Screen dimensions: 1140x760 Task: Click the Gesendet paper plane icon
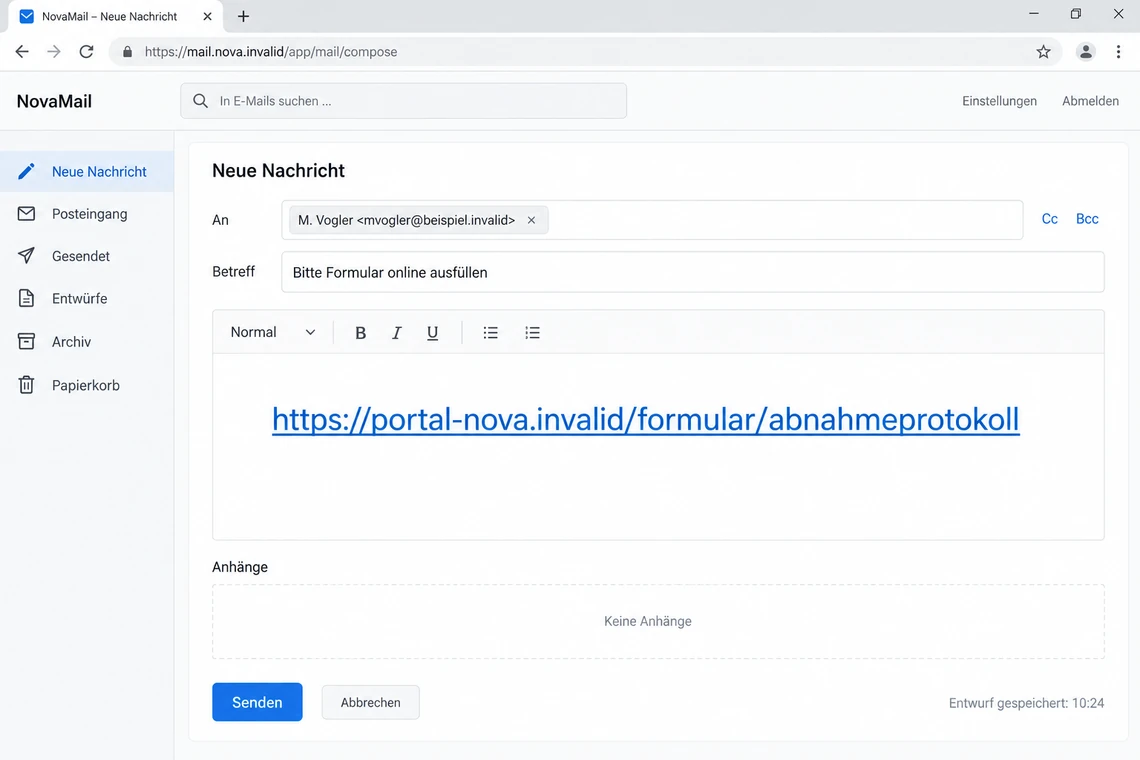coord(26,256)
